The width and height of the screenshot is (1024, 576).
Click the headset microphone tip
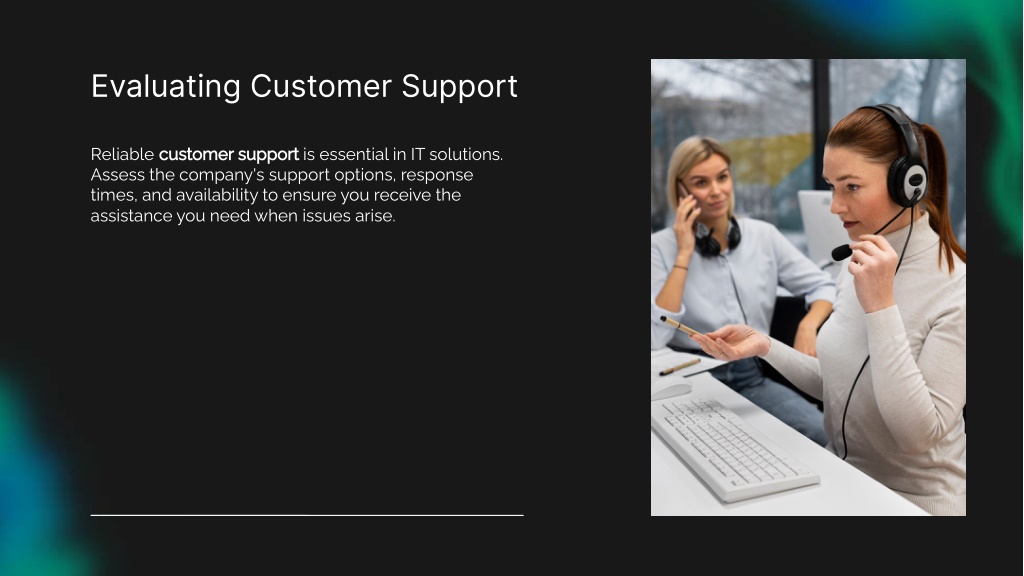(841, 252)
